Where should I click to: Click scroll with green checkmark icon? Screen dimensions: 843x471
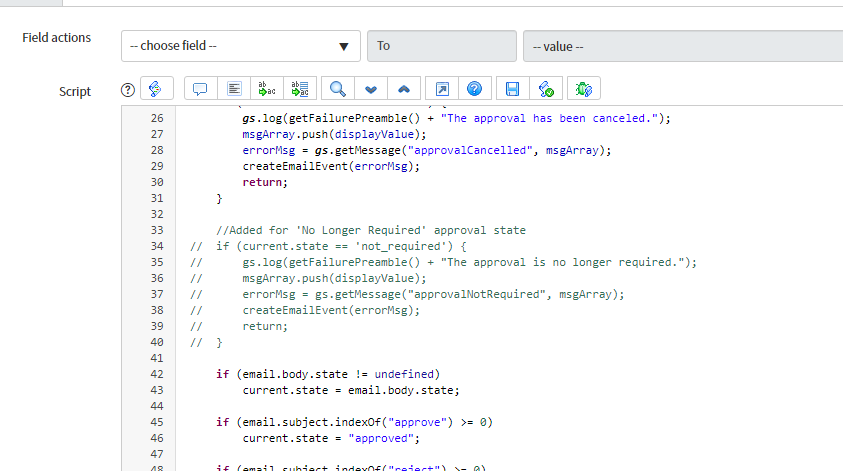click(x=546, y=89)
